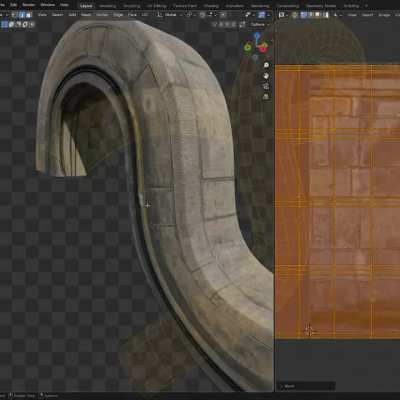Open the UV editor Image menu
Screen dimensions: 400x400
(x=384, y=15)
